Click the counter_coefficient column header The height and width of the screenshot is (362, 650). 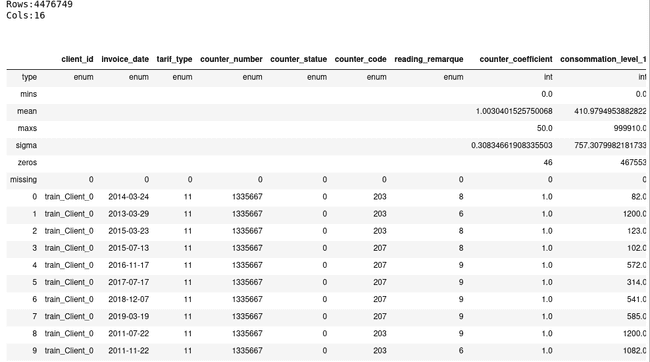click(x=516, y=59)
